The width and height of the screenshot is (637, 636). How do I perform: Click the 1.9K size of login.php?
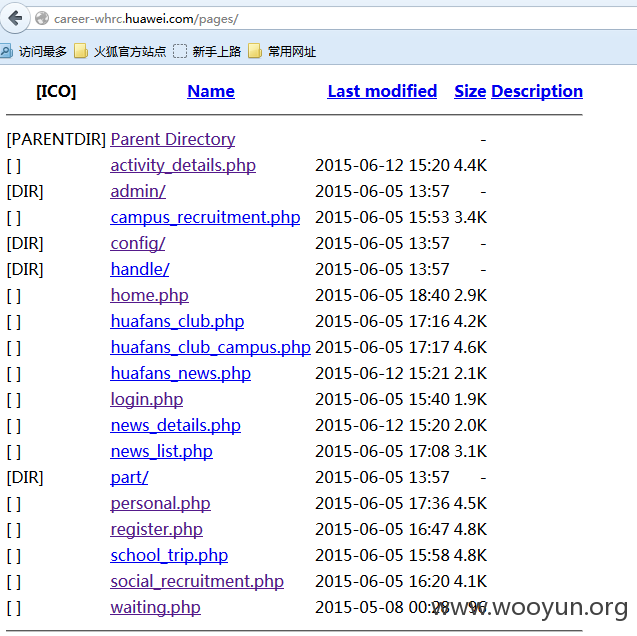(x=470, y=399)
